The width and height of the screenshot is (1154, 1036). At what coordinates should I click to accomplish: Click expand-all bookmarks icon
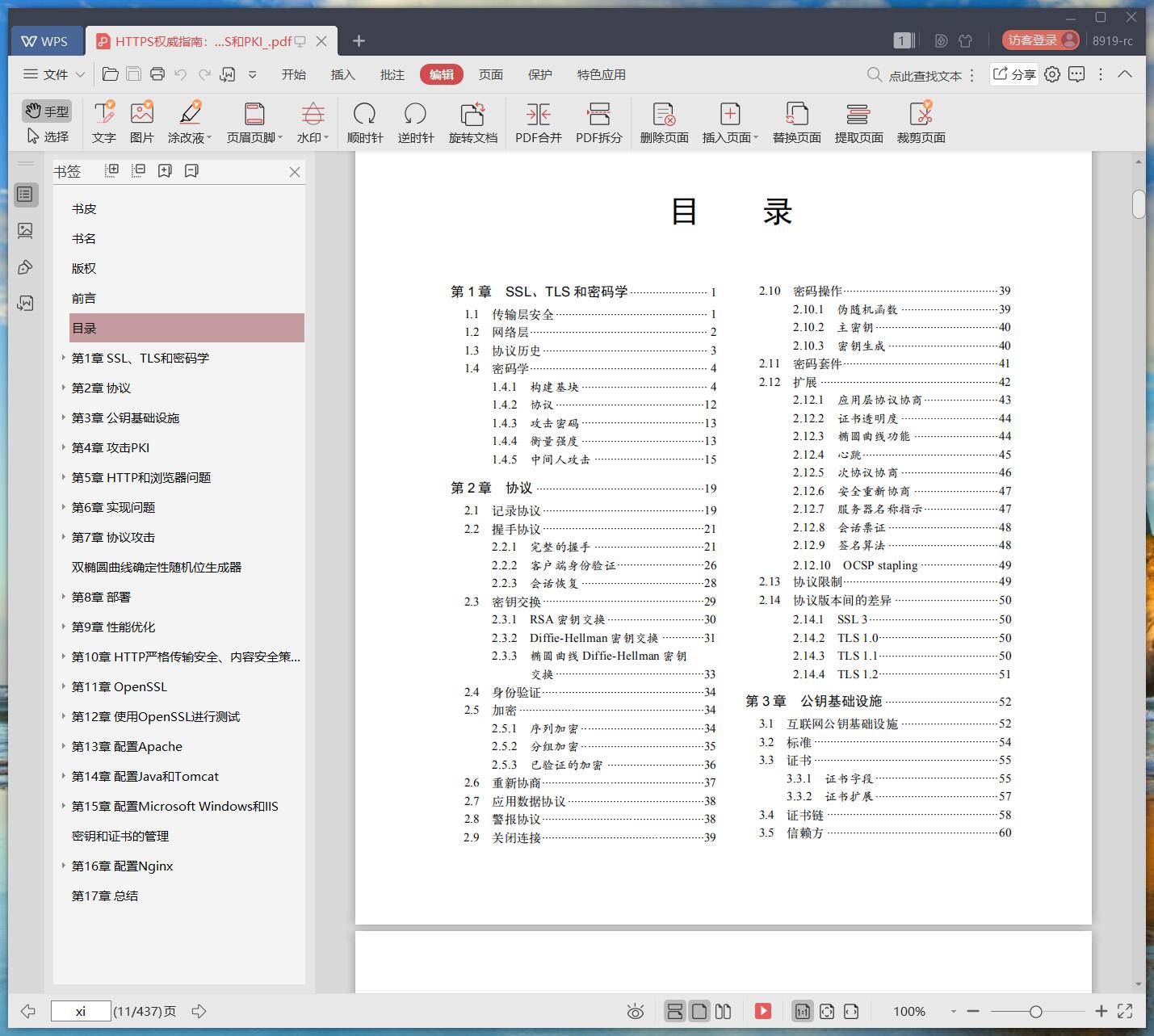pyautogui.click(x=111, y=170)
